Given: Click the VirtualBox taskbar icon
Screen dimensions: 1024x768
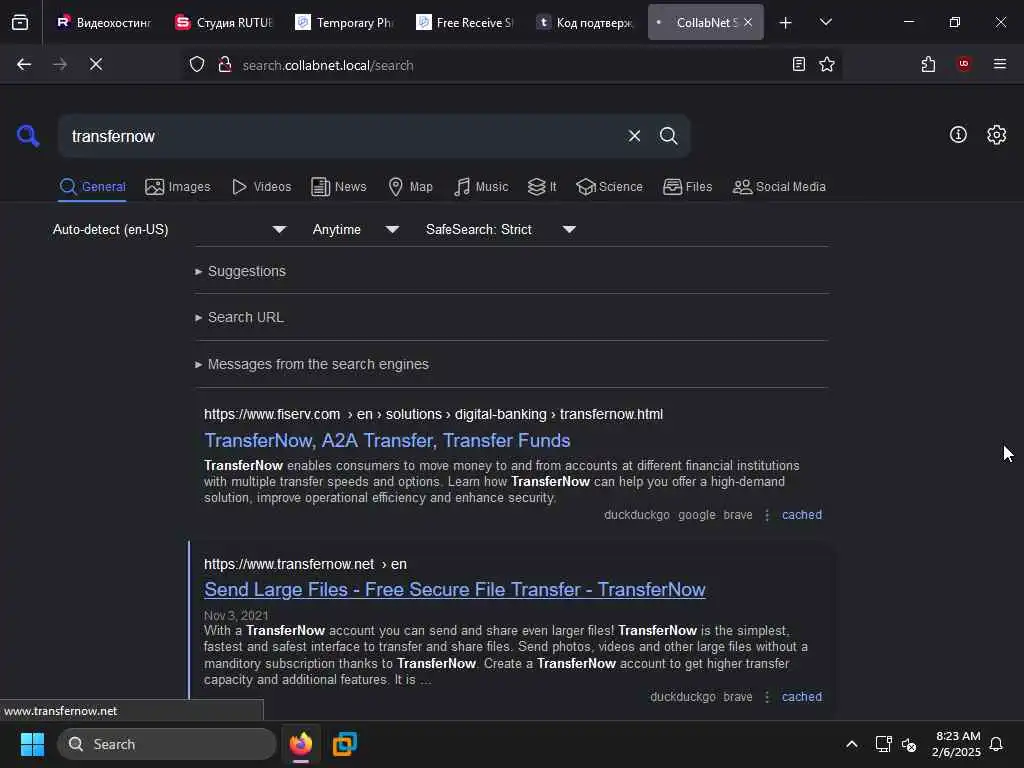Looking at the screenshot, I should coord(345,744).
